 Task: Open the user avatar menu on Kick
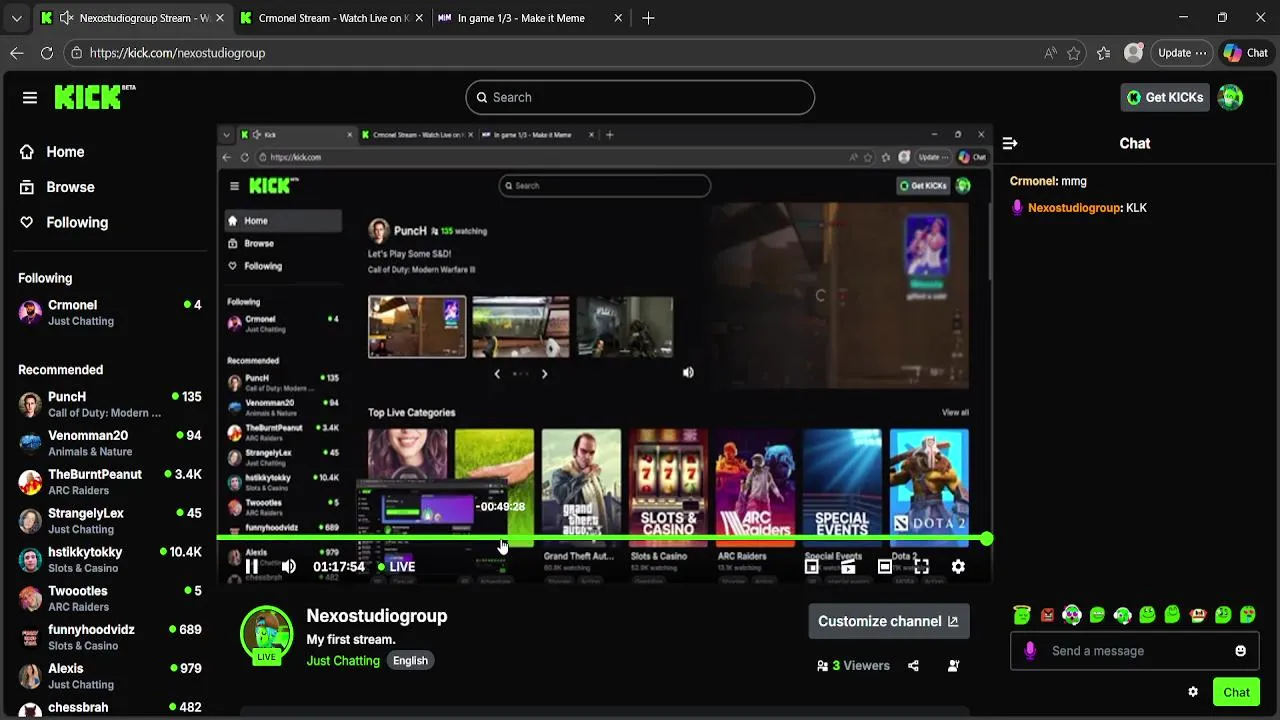[1231, 97]
